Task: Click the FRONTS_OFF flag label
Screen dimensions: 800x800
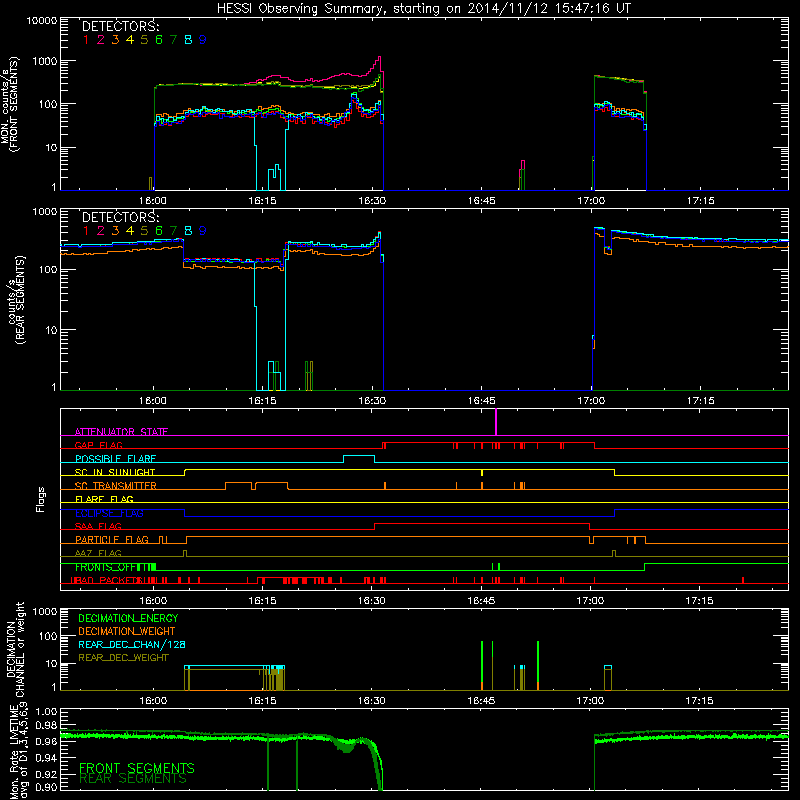Action: pos(107,567)
